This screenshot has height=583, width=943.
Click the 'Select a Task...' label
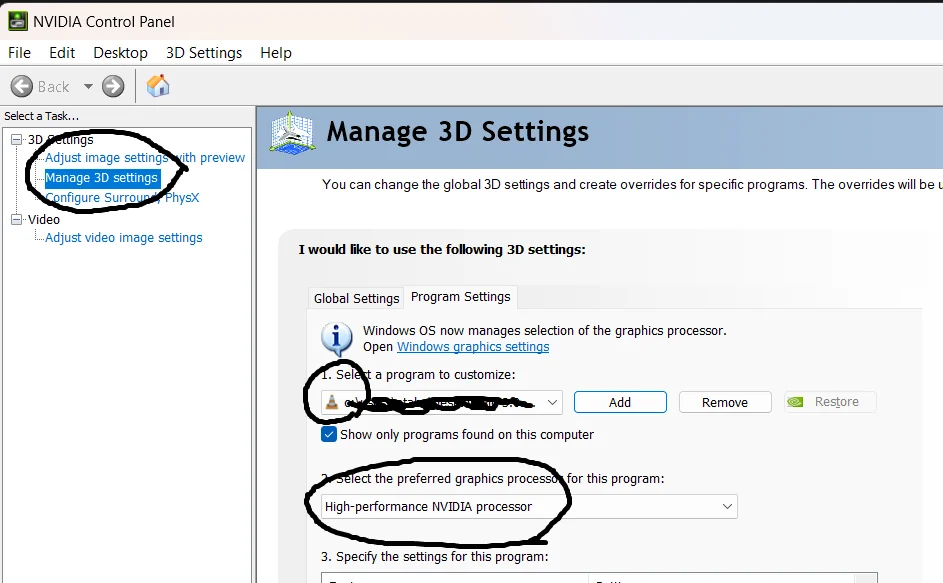coord(41,116)
